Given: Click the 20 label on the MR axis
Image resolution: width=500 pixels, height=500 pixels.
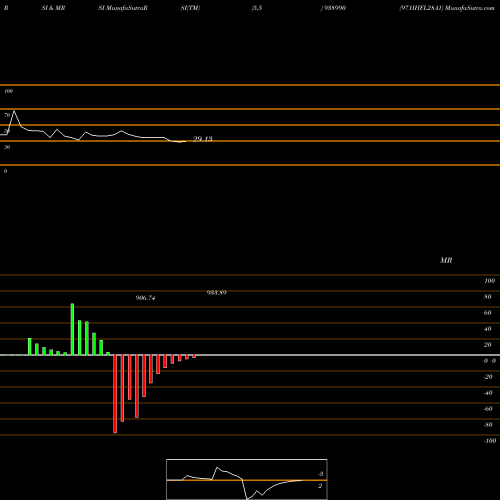Looking at the screenshot, I should click(487, 345).
